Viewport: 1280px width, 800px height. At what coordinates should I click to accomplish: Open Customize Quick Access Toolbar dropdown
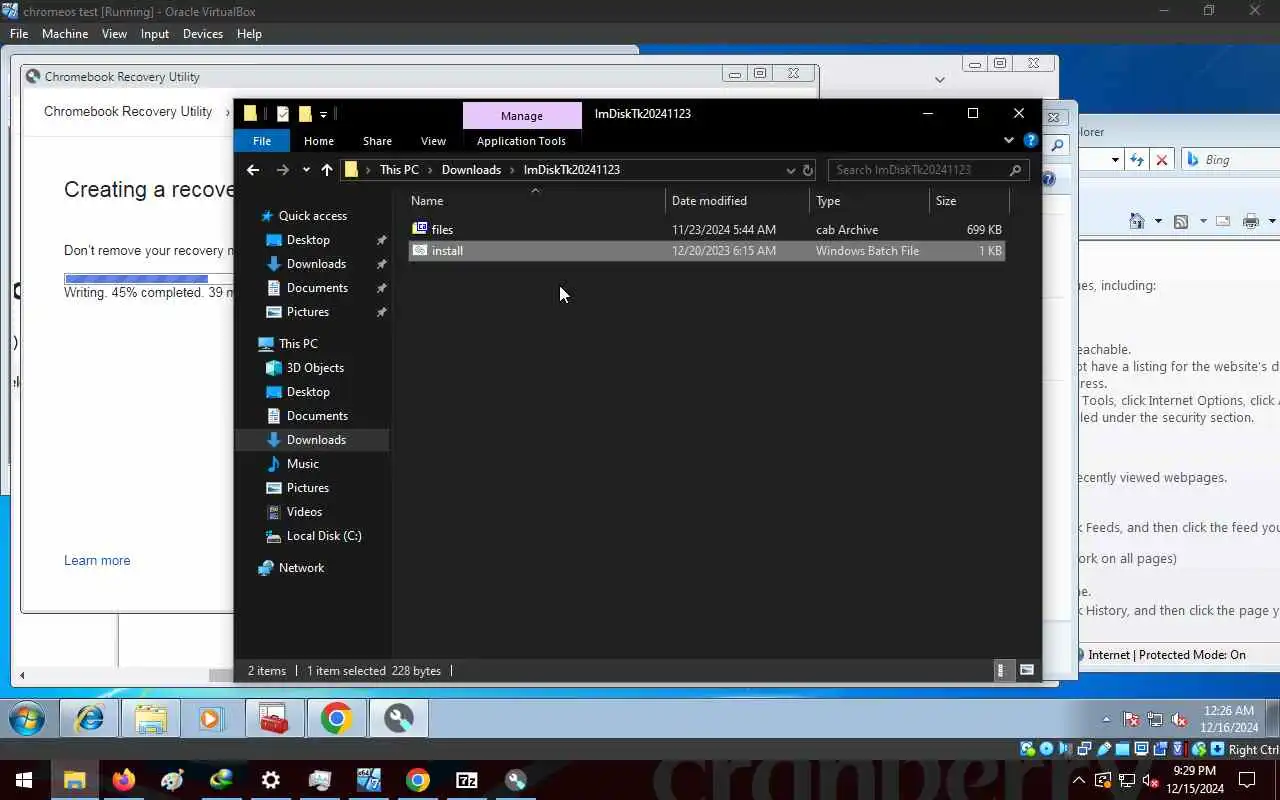tap(324, 115)
